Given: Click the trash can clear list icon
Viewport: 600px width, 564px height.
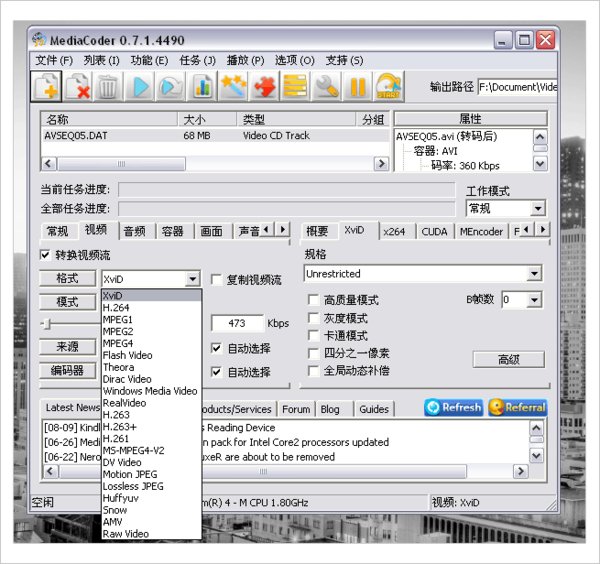Looking at the screenshot, I should 108,87.
